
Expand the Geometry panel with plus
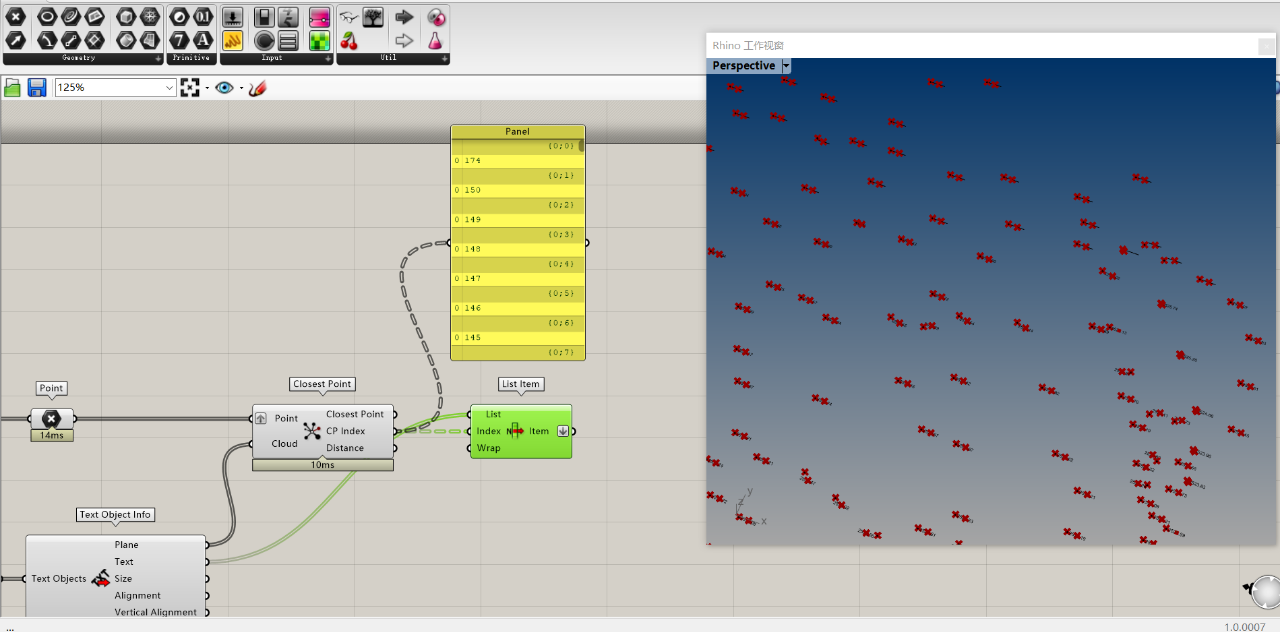(x=157, y=59)
